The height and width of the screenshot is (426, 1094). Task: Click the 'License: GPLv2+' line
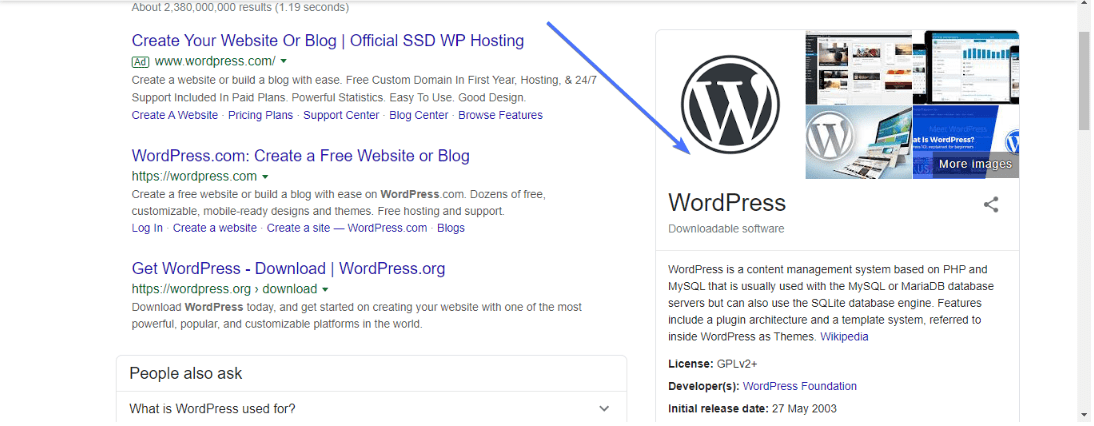click(713, 364)
